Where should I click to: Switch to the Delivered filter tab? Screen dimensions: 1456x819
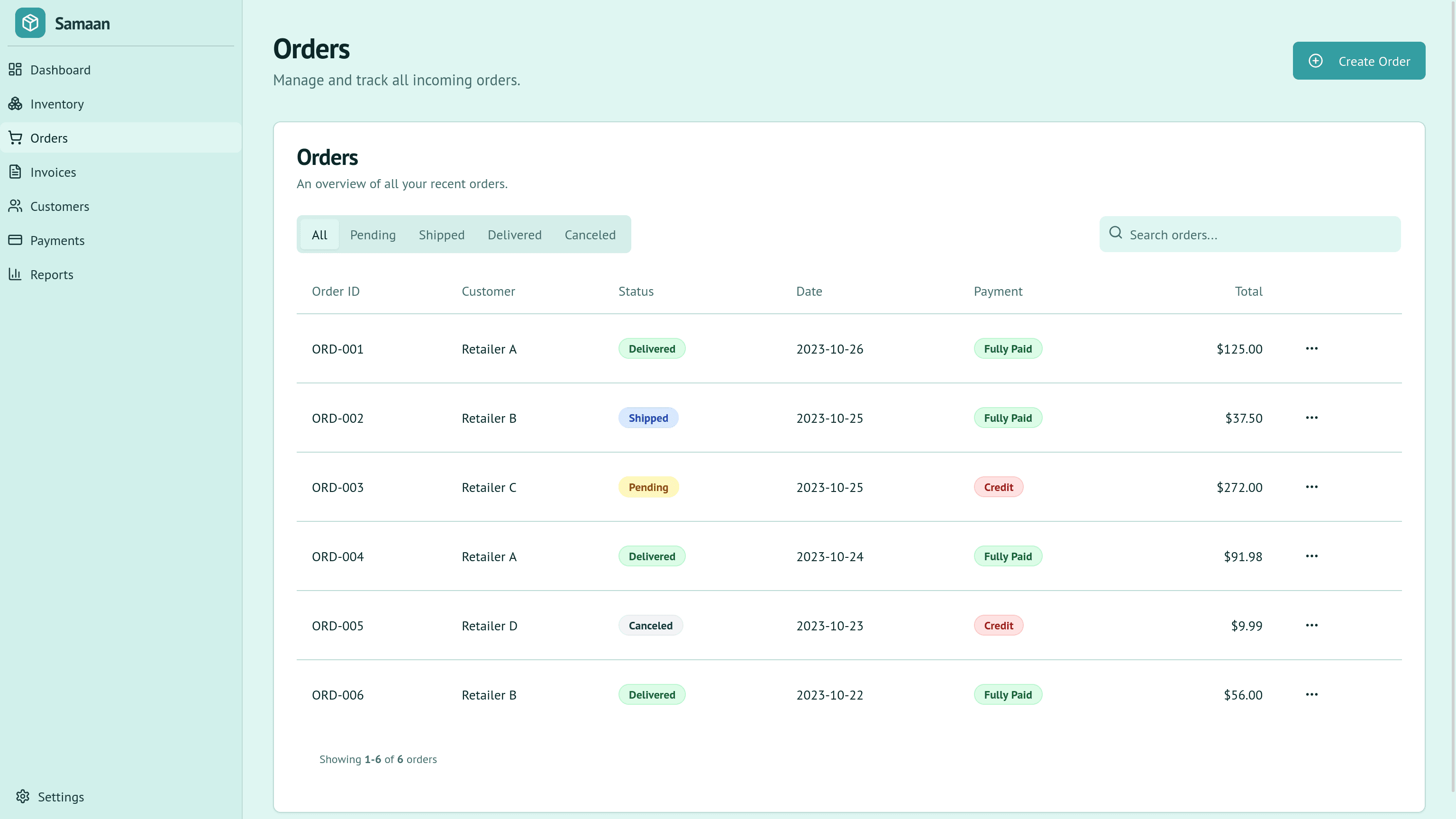tap(514, 234)
